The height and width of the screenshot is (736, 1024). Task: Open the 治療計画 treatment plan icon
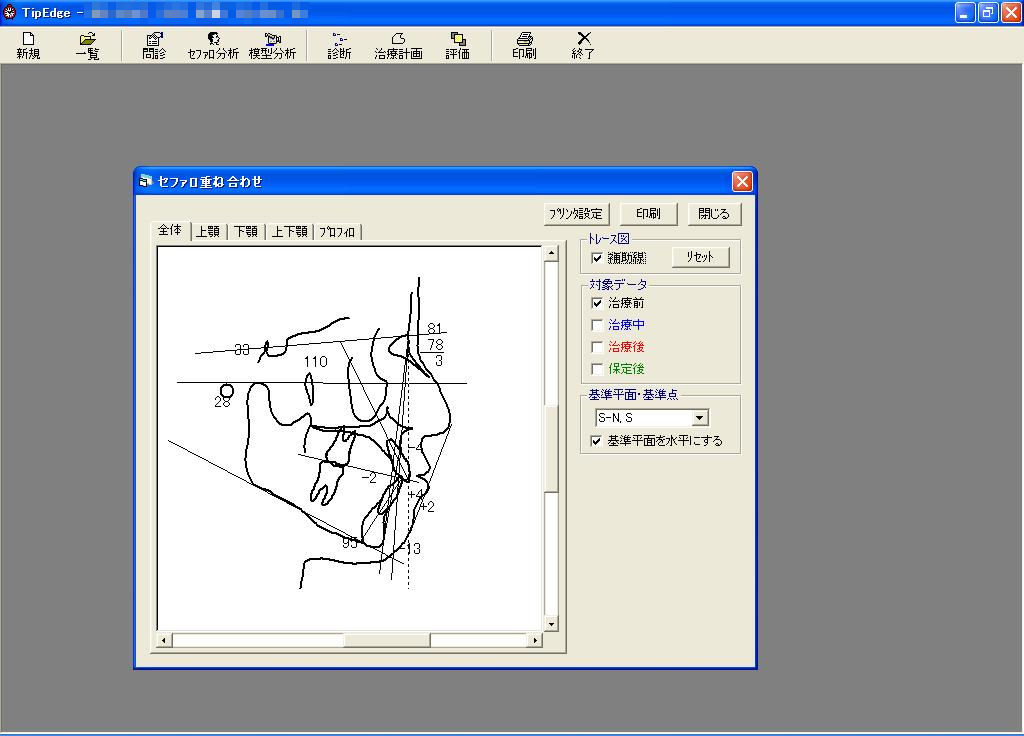[398, 45]
